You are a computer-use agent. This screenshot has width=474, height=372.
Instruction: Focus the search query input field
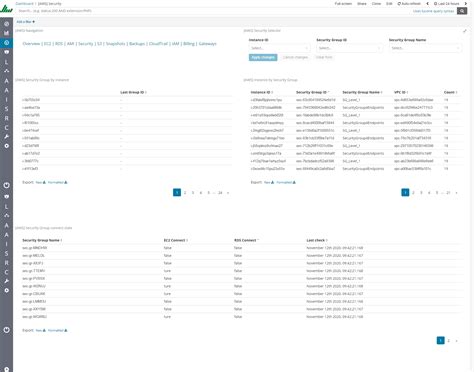pyautogui.click(x=213, y=11)
